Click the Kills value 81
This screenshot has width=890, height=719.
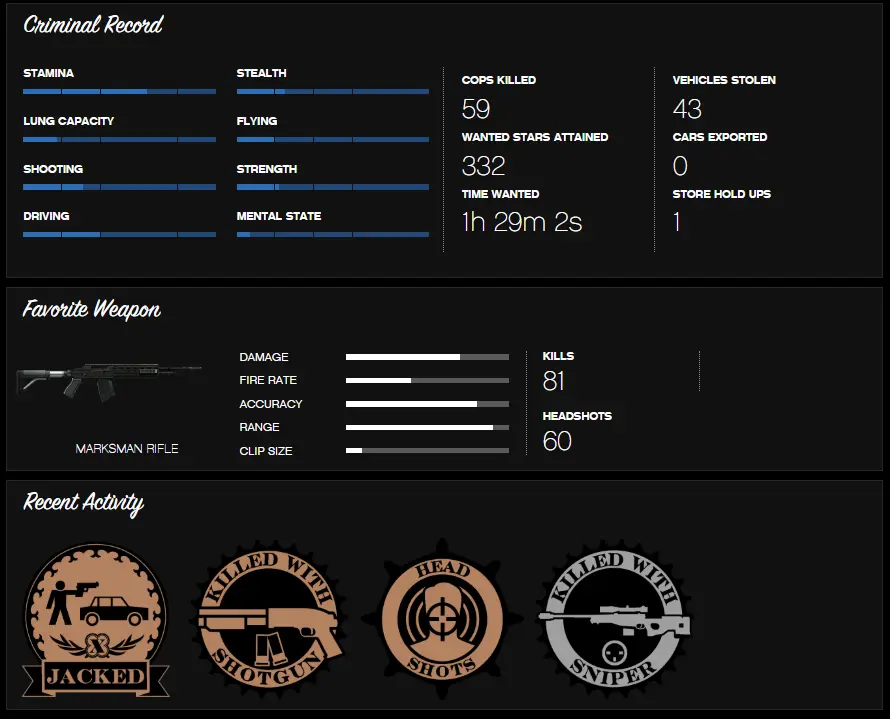553,381
